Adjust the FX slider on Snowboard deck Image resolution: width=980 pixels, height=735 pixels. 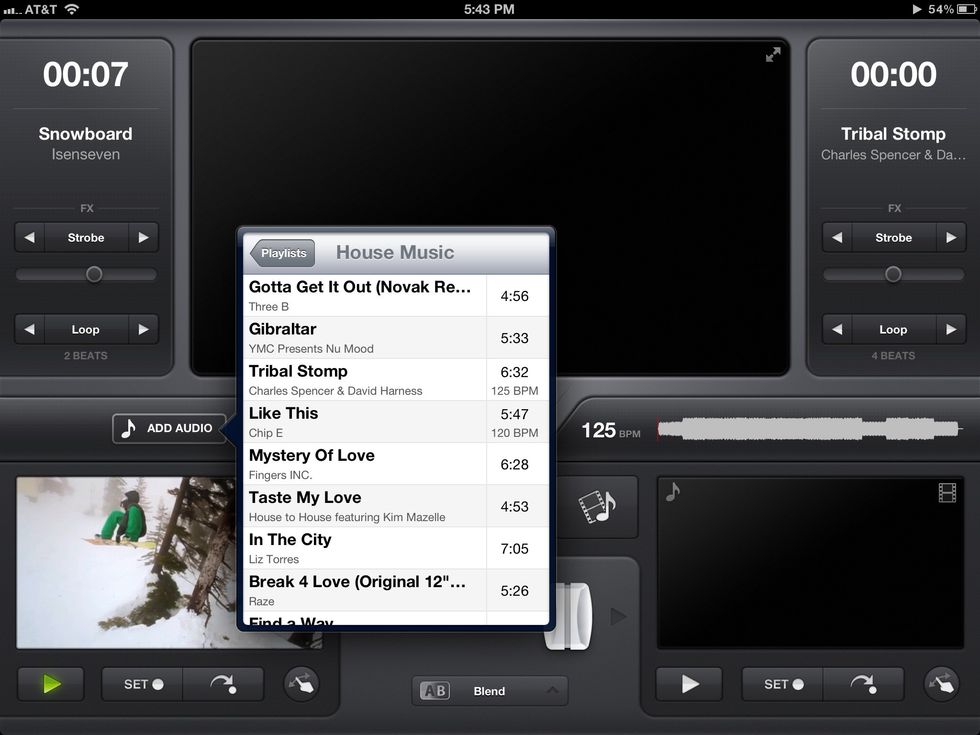tap(94, 274)
